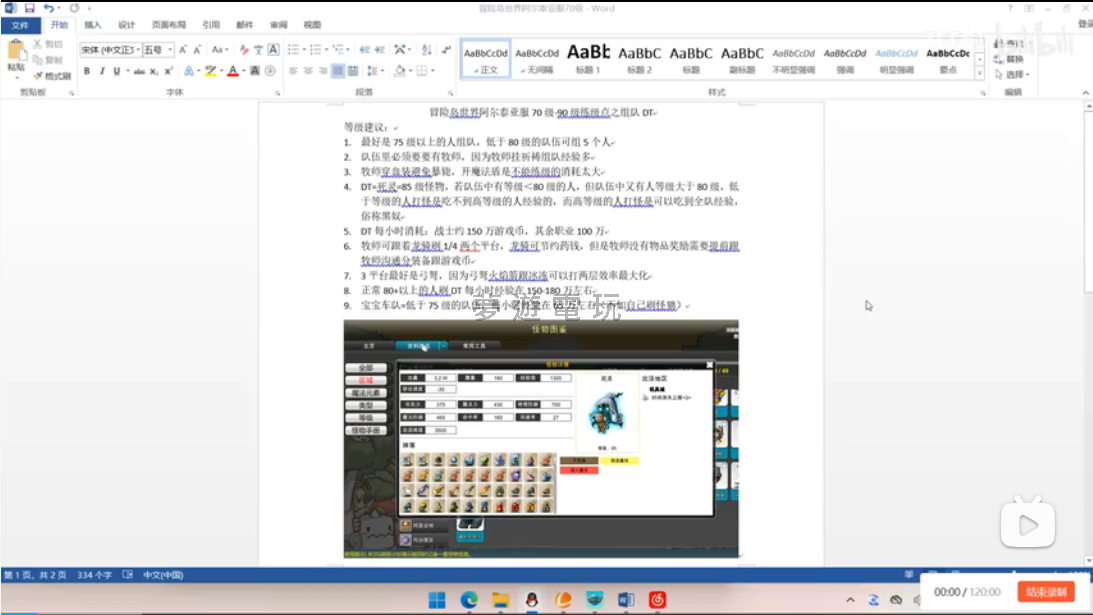Click the embedded game screenshot image in the document
The image size is (1093, 615).
coord(541,438)
